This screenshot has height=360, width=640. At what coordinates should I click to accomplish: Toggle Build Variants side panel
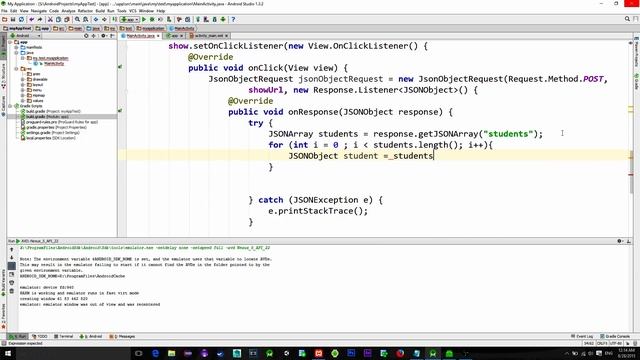click(3, 284)
